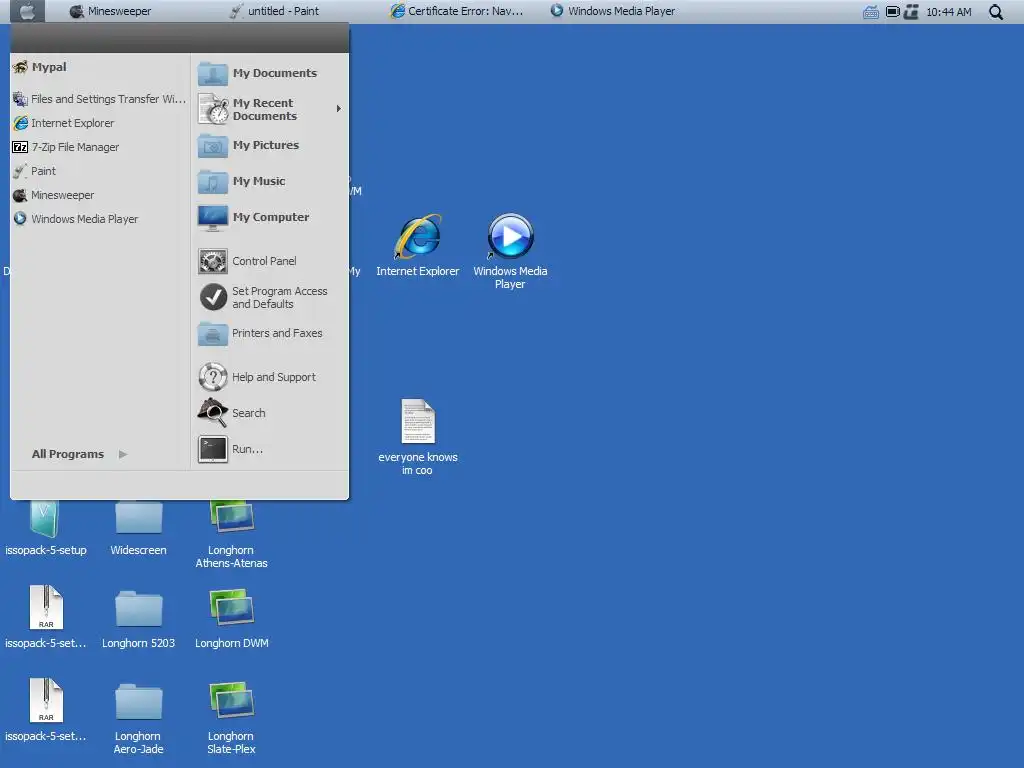Click the Apple logo start button
Image resolution: width=1024 pixels, height=768 pixels.
(x=27, y=11)
